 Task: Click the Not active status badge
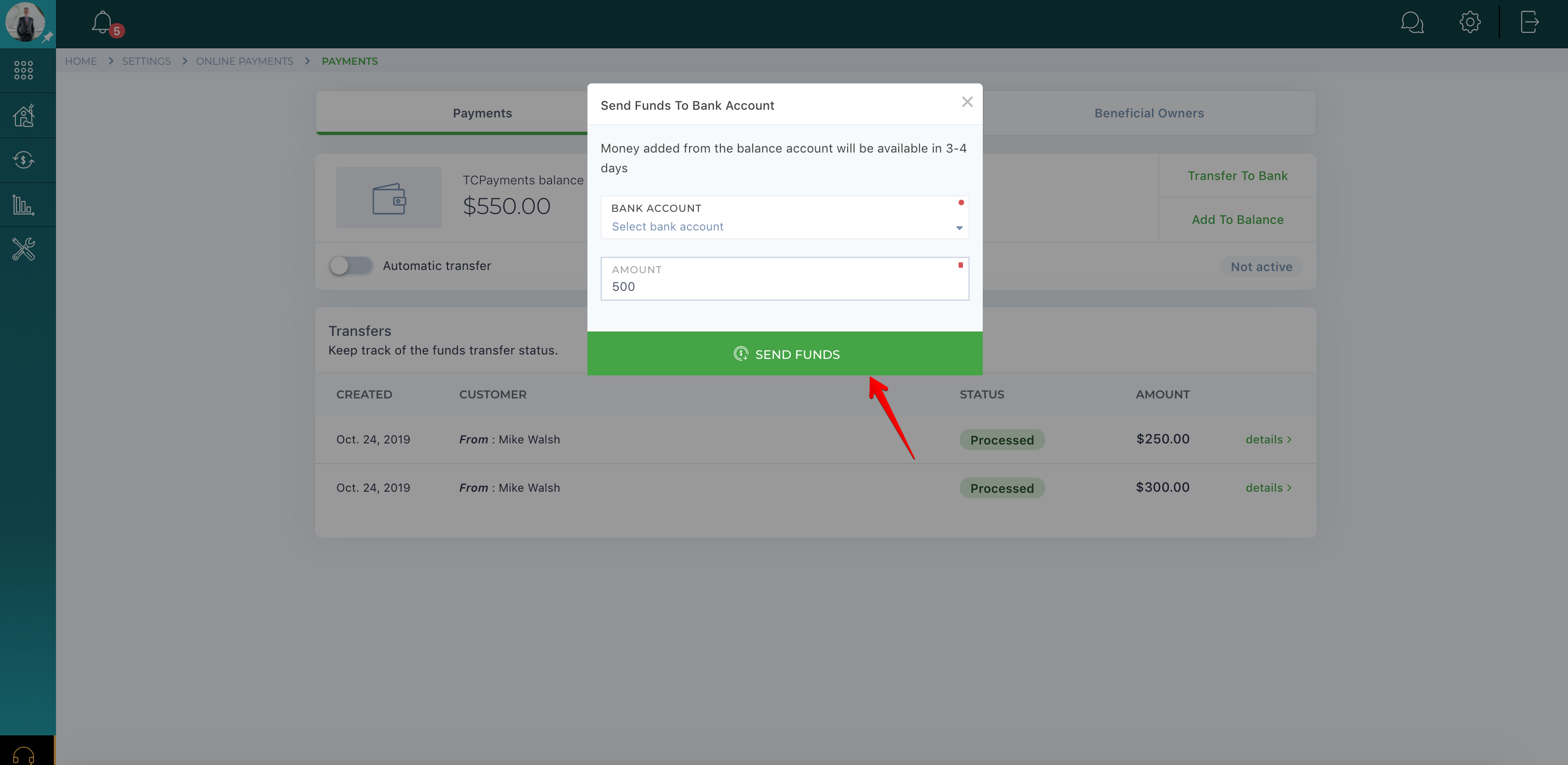tap(1261, 267)
